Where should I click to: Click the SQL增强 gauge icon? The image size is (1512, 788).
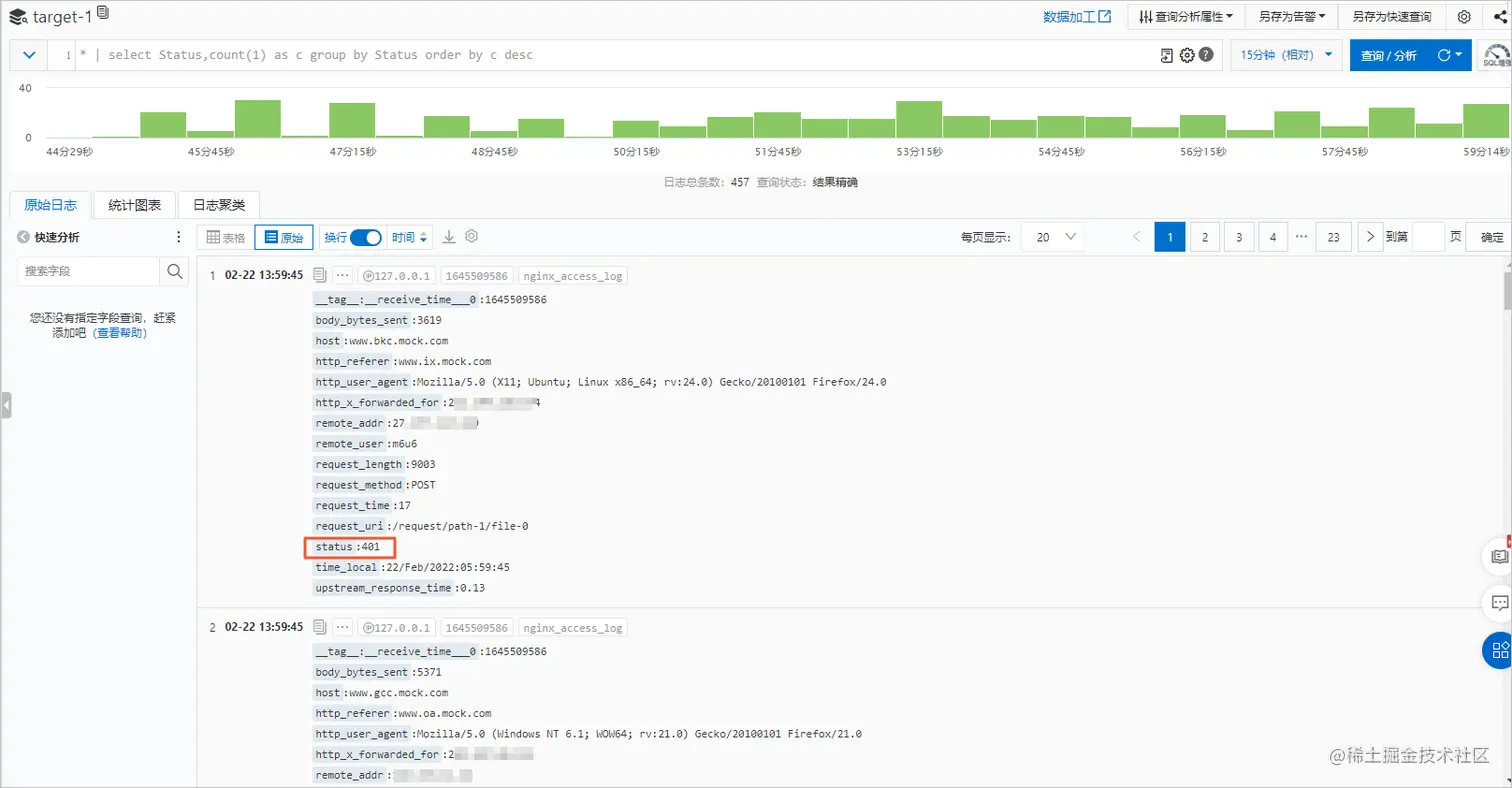(1495, 55)
